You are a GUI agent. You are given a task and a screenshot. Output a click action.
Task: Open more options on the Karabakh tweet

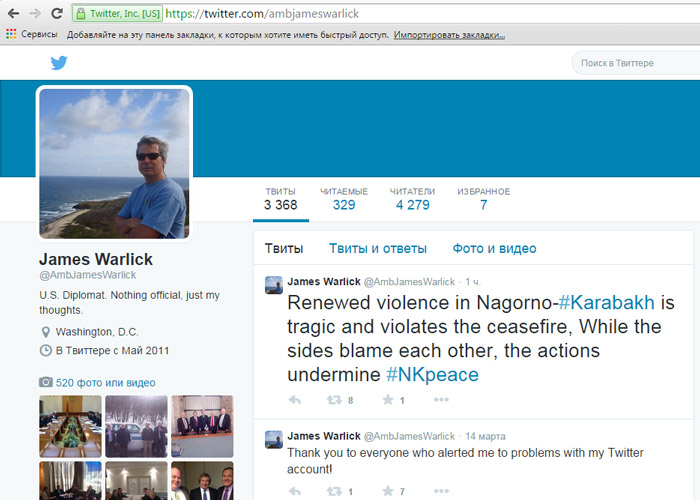coord(441,400)
